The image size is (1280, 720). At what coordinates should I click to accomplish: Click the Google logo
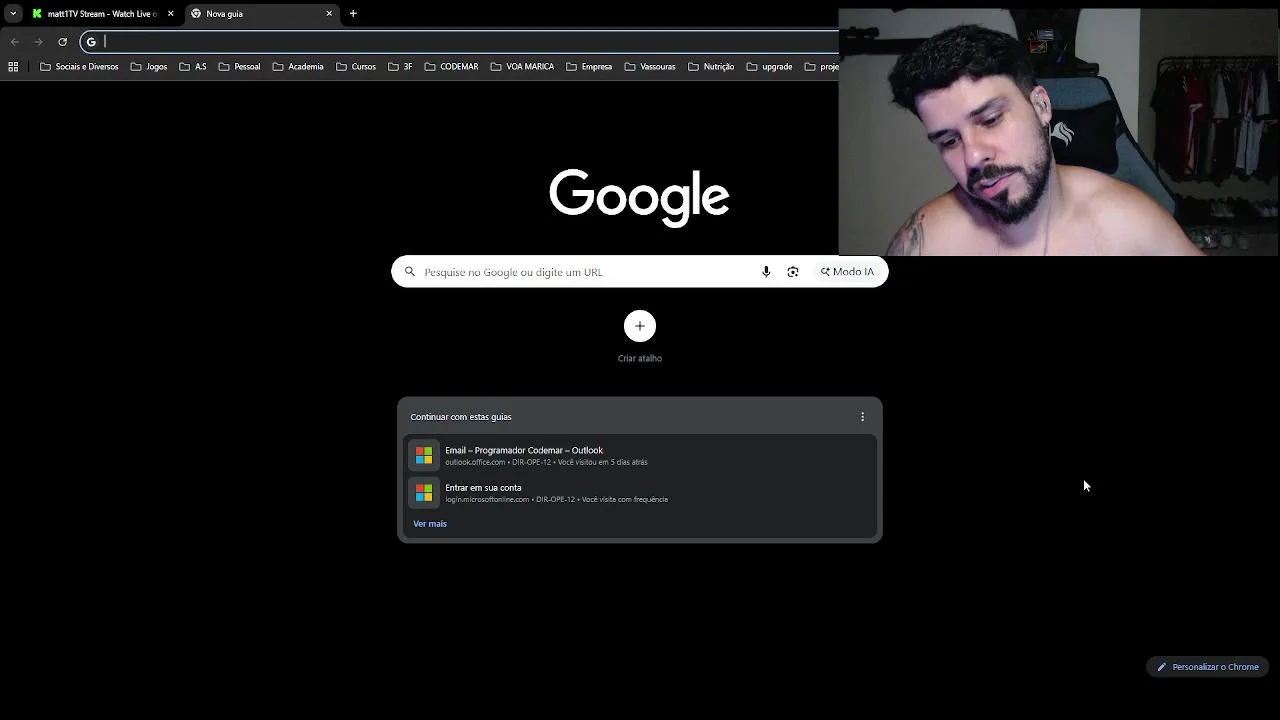point(639,196)
